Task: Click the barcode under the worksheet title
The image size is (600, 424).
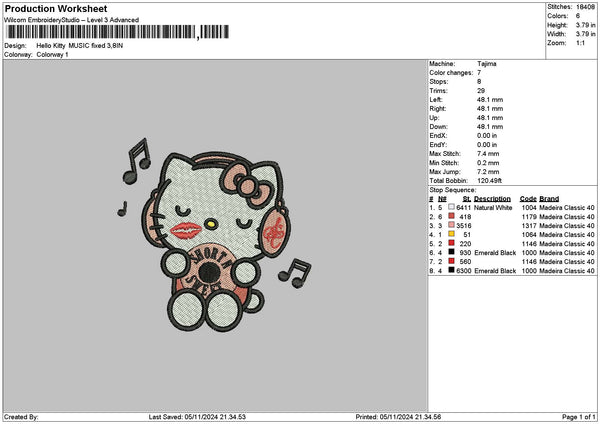Action: pyautogui.click(x=118, y=32)
